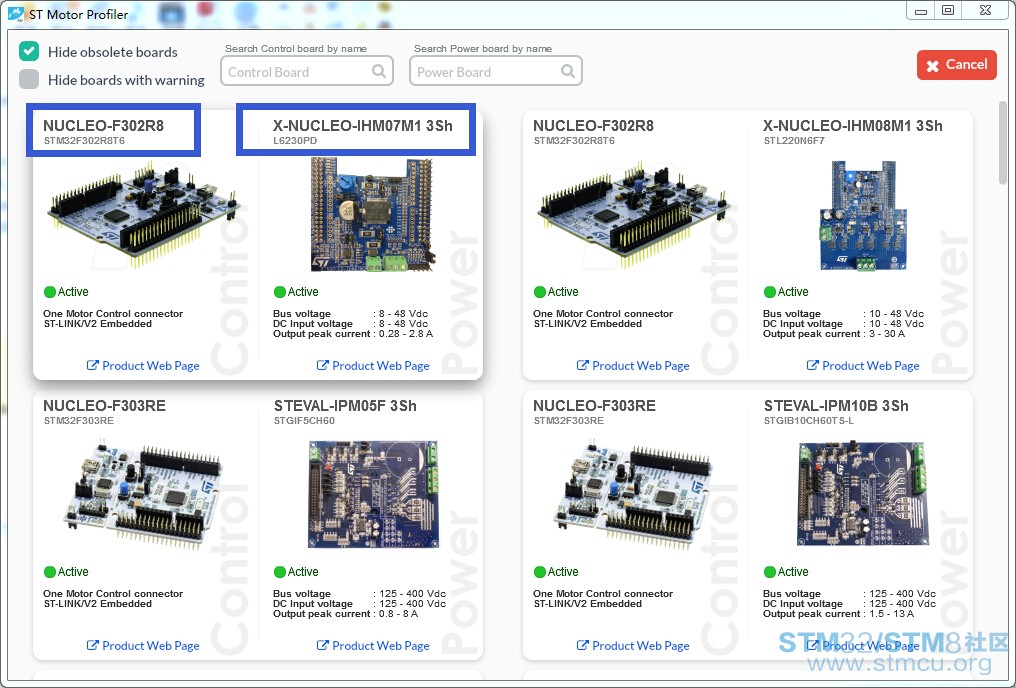Click Output peak current 1.5 - 13 A value
The height and width of the screenshot is (688, 1016).
[x=892, y=614]
